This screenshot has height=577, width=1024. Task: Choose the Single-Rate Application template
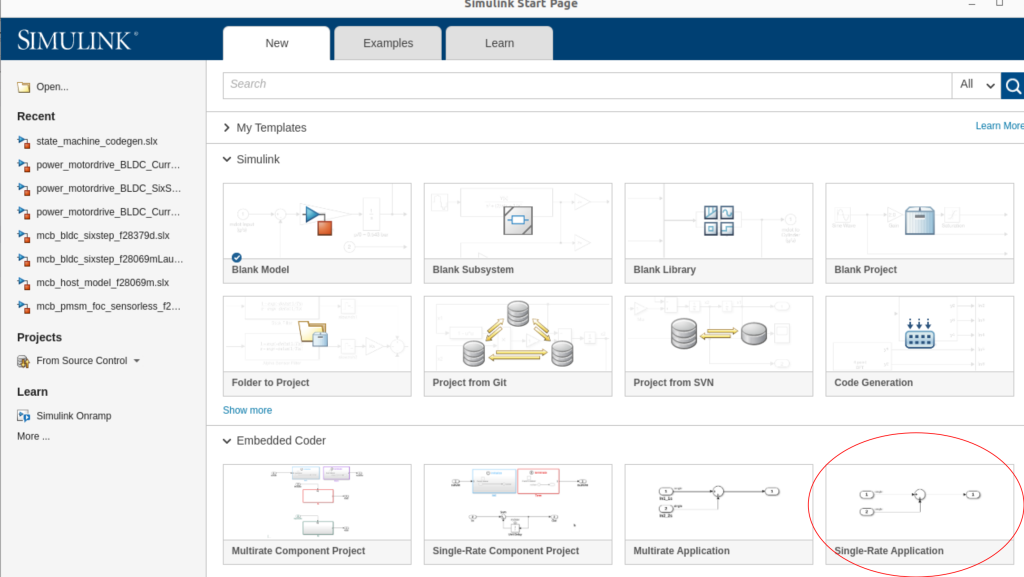tap(920, 514)
